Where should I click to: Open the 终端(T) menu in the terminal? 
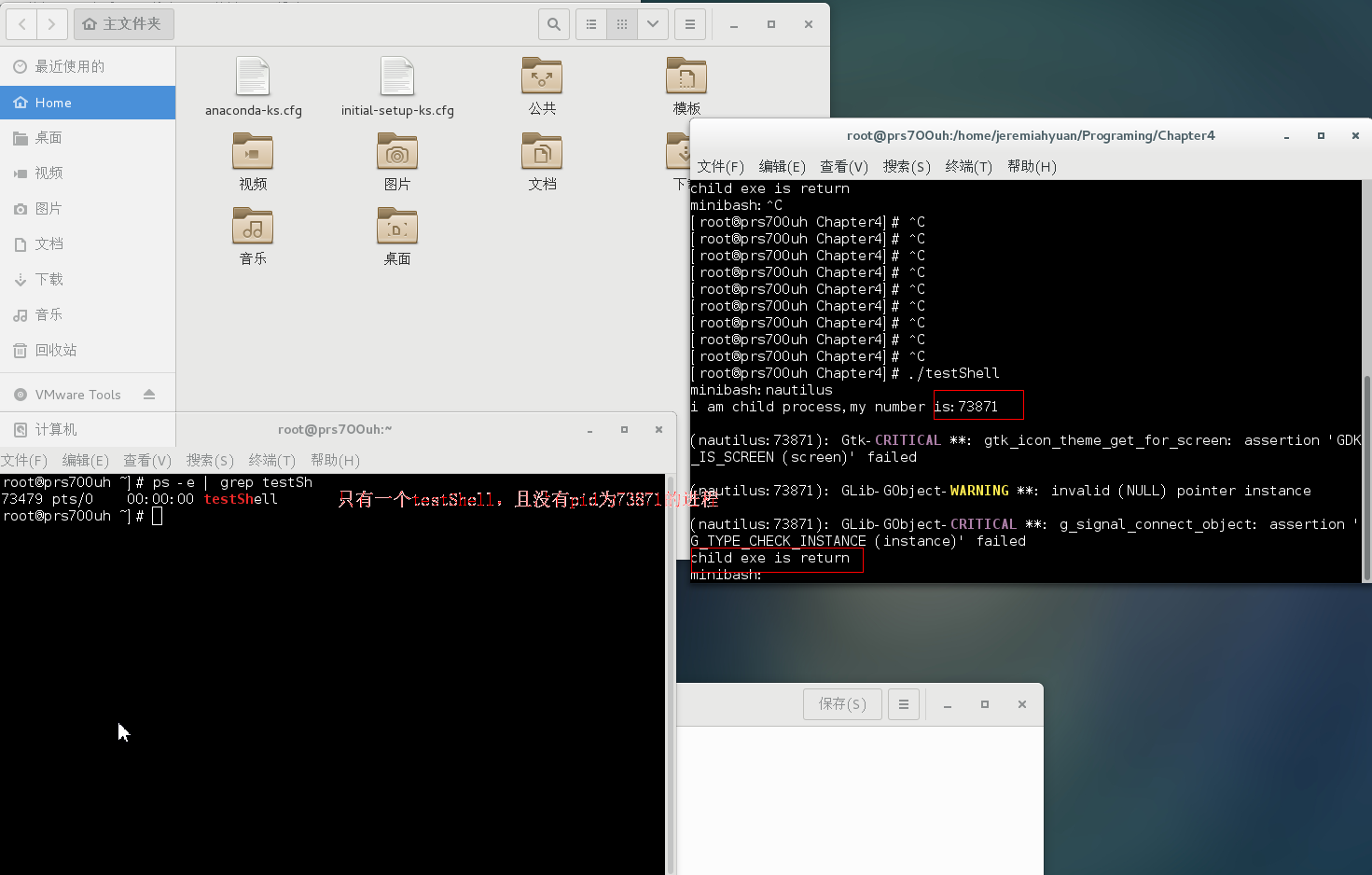tap(967, 167)
